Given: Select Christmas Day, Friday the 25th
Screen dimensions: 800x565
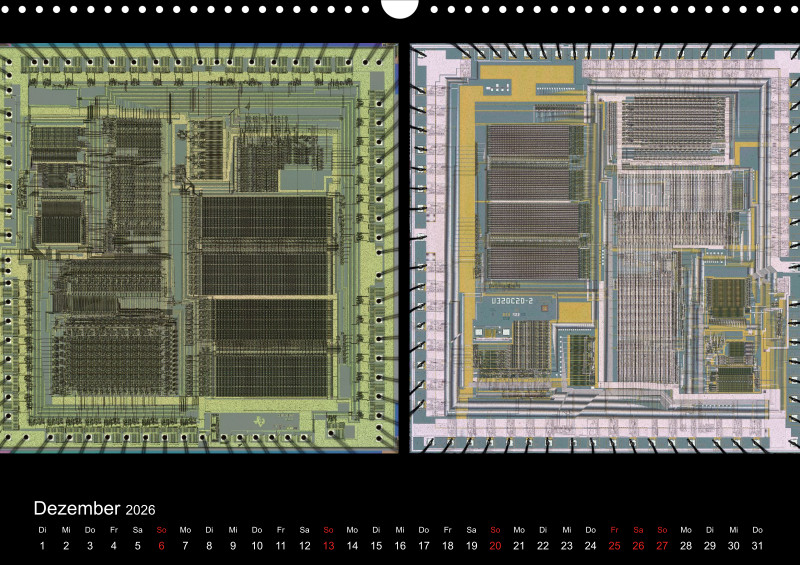Looking at the screenshot, I should 614,546.
